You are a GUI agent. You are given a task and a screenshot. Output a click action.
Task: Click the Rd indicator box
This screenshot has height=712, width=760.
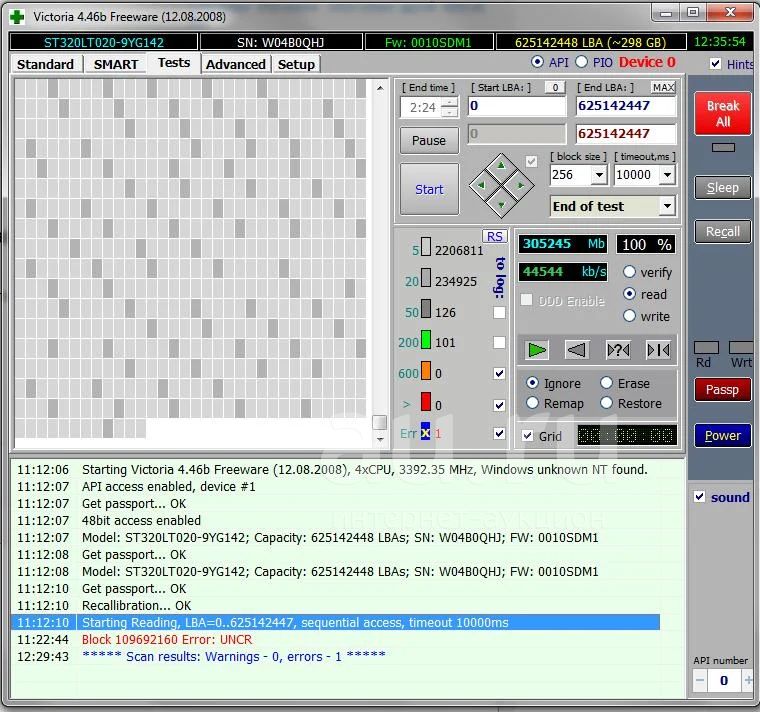(x=706, y=348)
